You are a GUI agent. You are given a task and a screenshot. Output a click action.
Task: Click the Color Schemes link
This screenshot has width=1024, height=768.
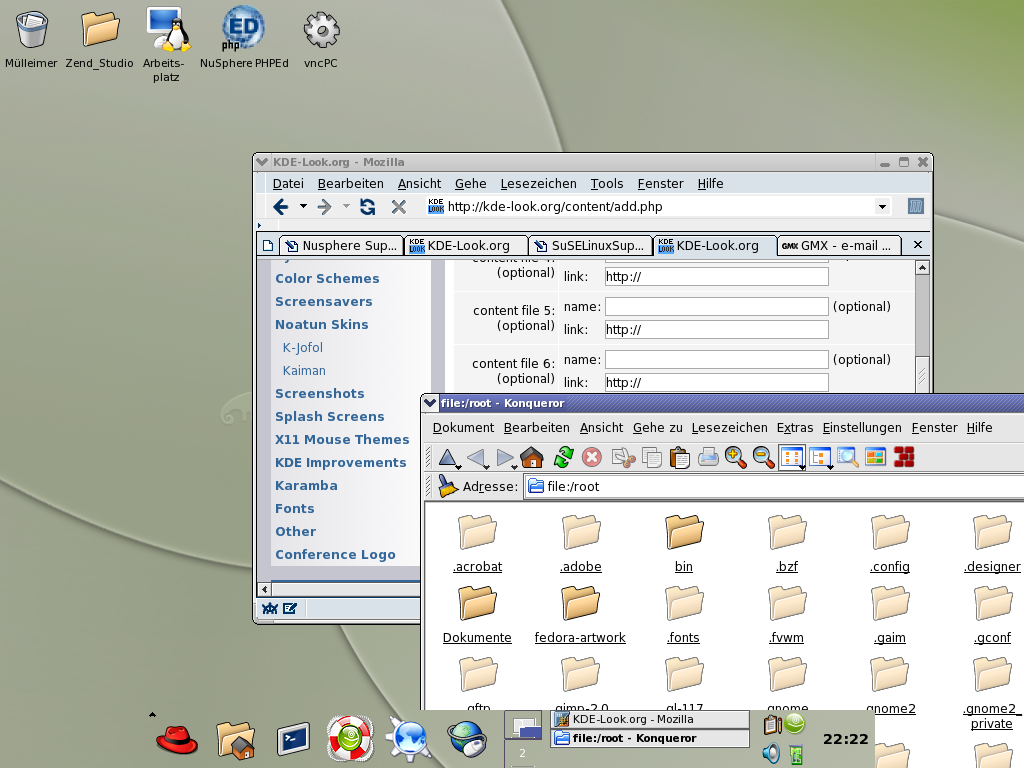pos(327,278)
